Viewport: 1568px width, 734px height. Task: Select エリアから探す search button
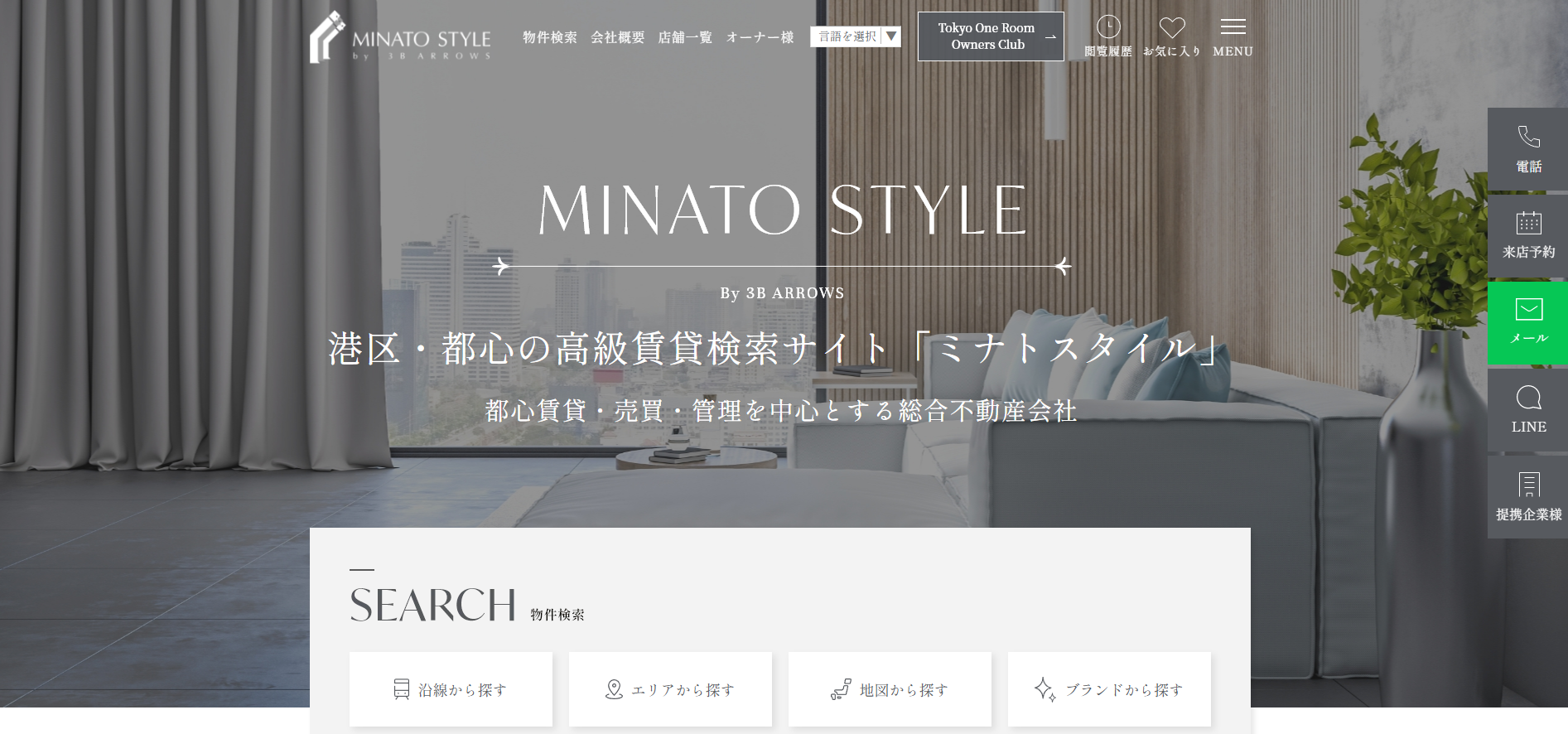[x=670, y=689]
